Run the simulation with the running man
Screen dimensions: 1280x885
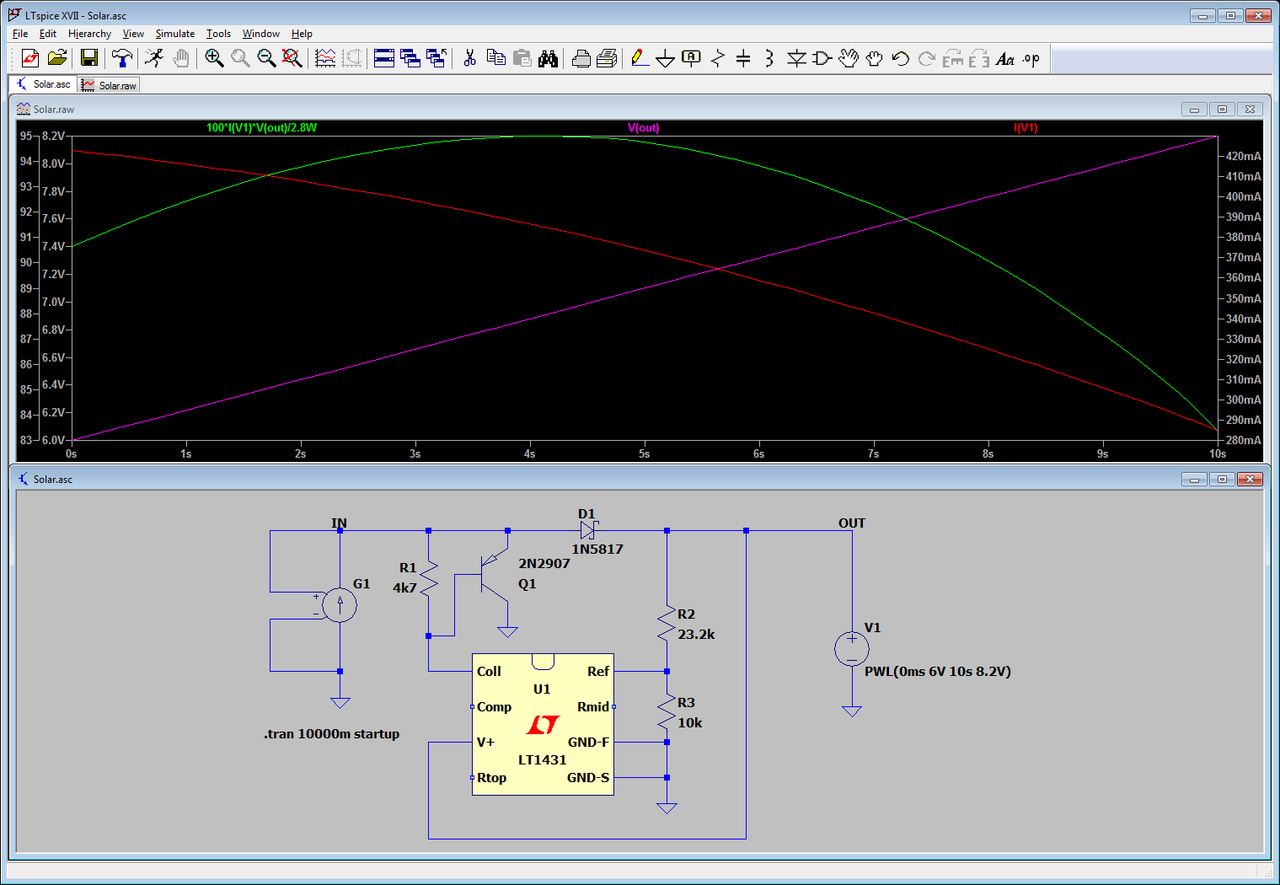[154, 58]
